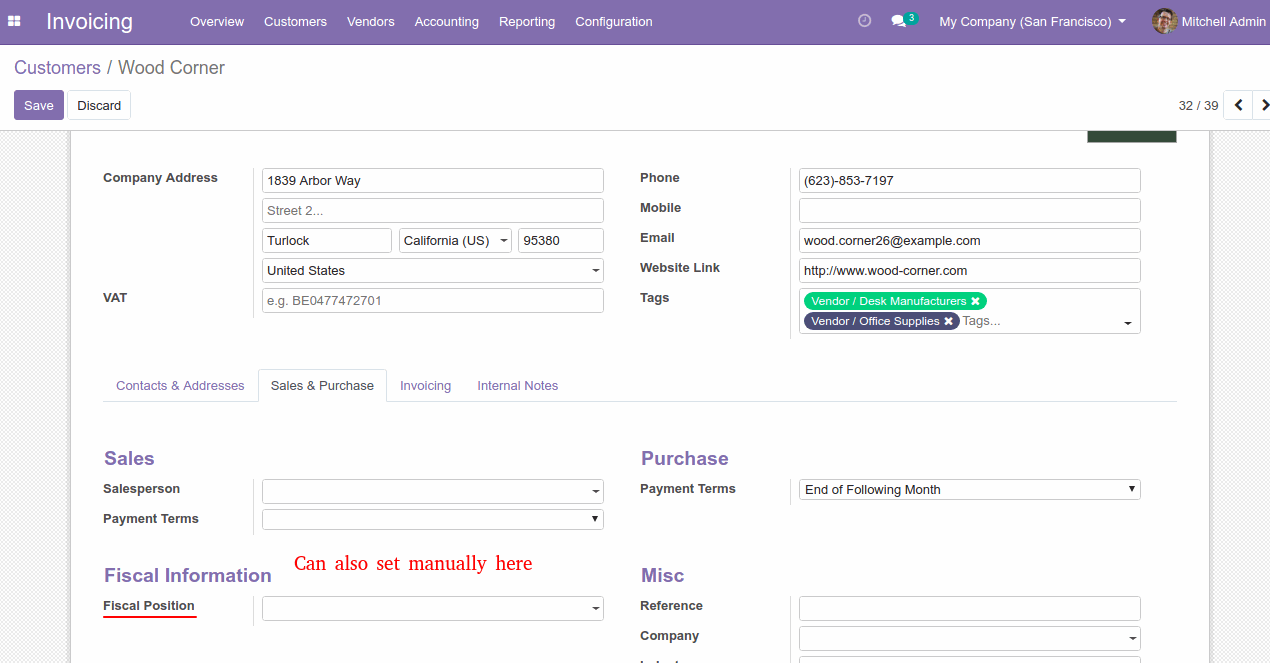Screen dimensions: 1270x663
Task: Click the Fiscal Position label
Action: point(149,606)
